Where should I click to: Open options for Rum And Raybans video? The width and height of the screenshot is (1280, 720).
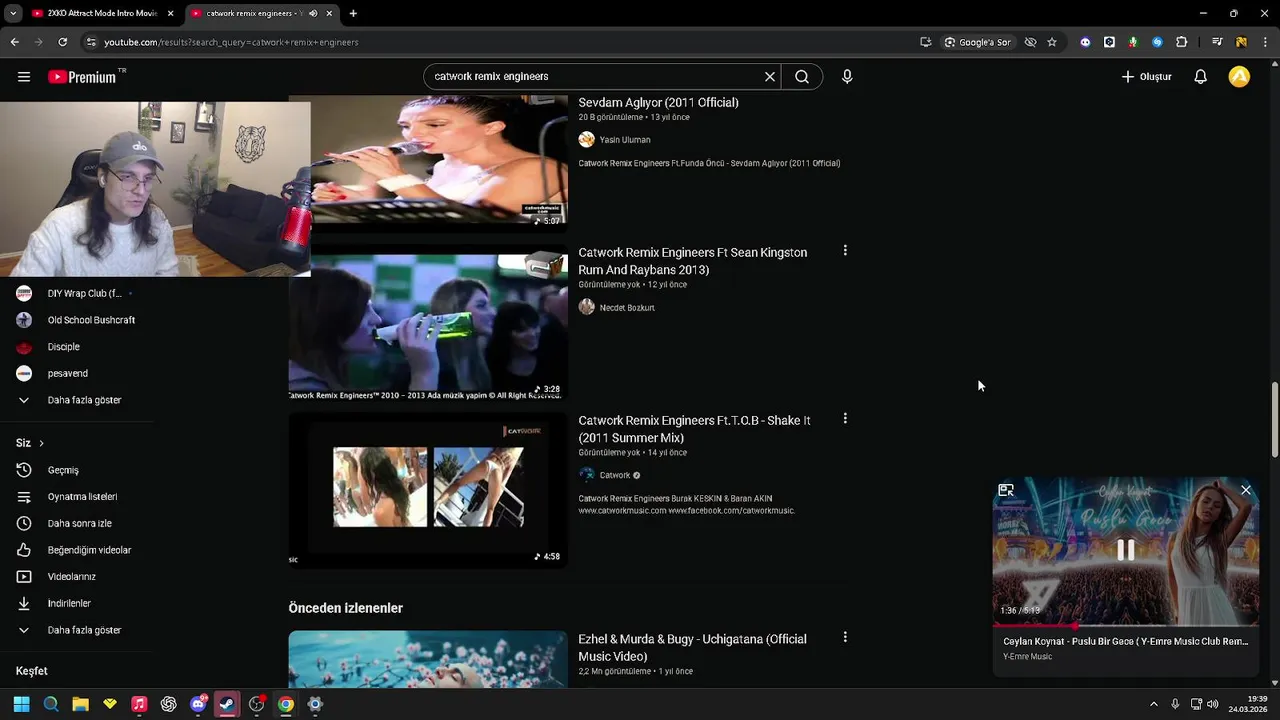(845, 251)
